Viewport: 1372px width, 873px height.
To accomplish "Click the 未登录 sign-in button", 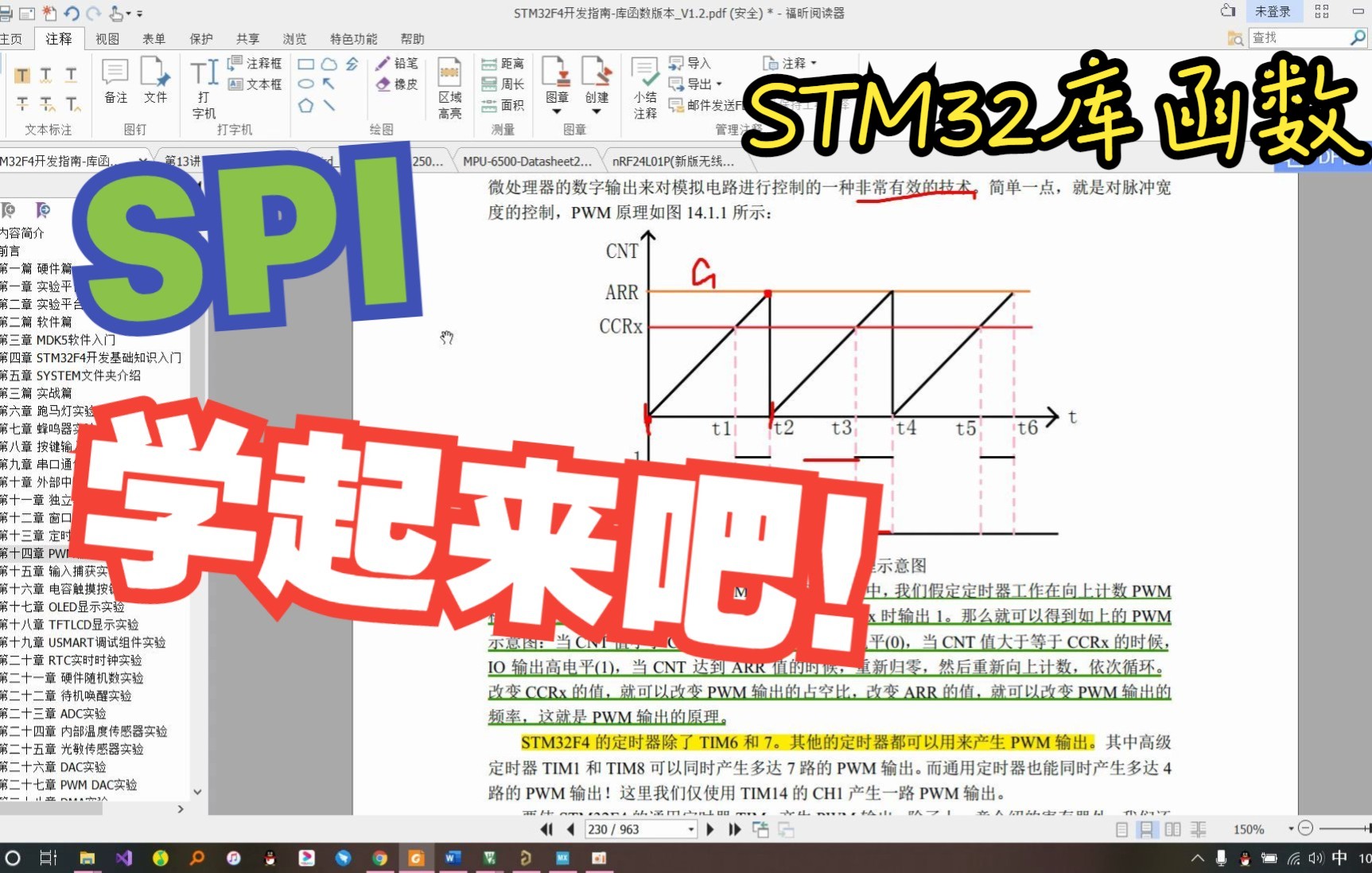I will pyautogui.click(x=1273, y=11).
